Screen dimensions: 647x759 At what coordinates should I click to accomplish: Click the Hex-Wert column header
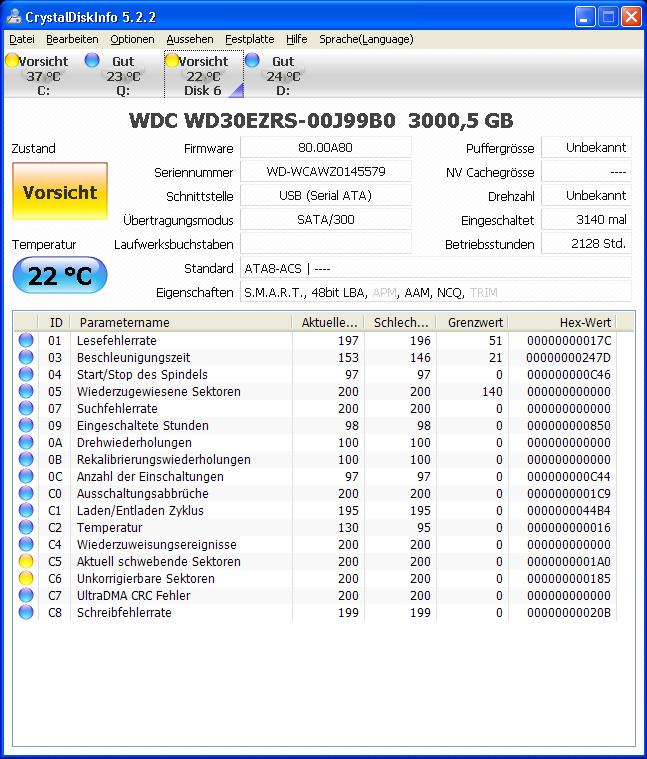click(x=563, y=322)
